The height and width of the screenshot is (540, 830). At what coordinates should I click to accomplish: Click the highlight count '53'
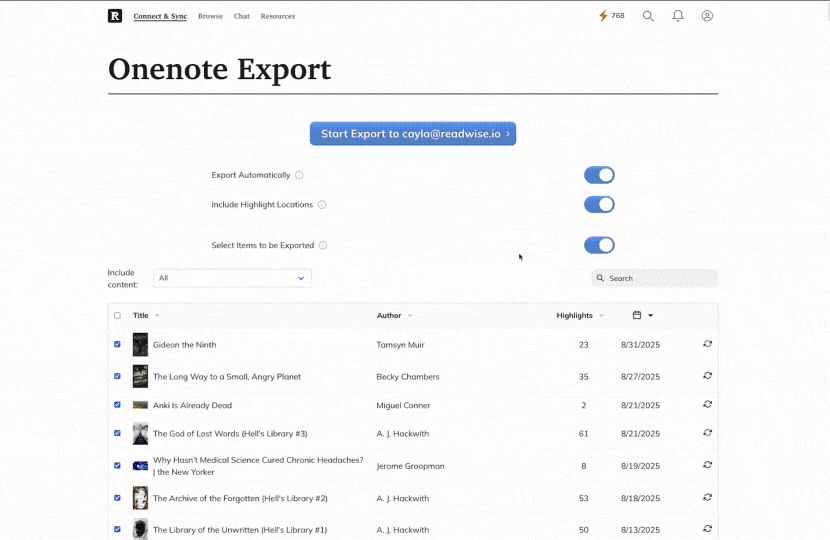[583, 498]
